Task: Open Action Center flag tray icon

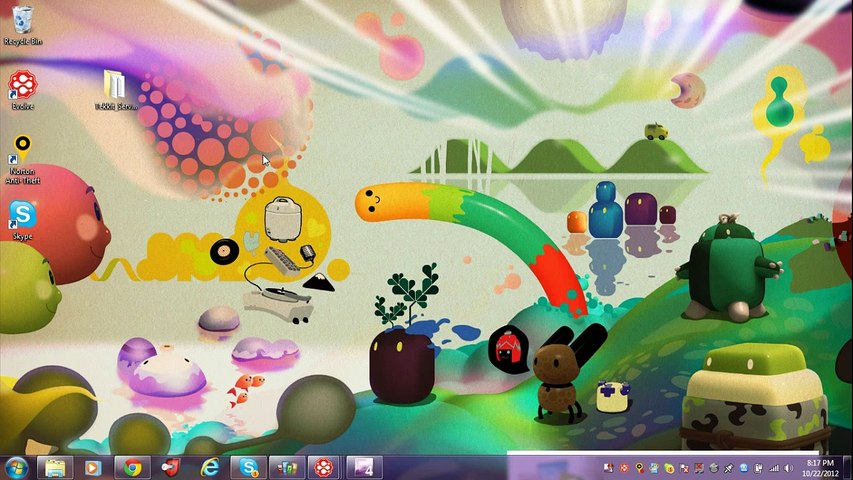Action: coord(684,469)
